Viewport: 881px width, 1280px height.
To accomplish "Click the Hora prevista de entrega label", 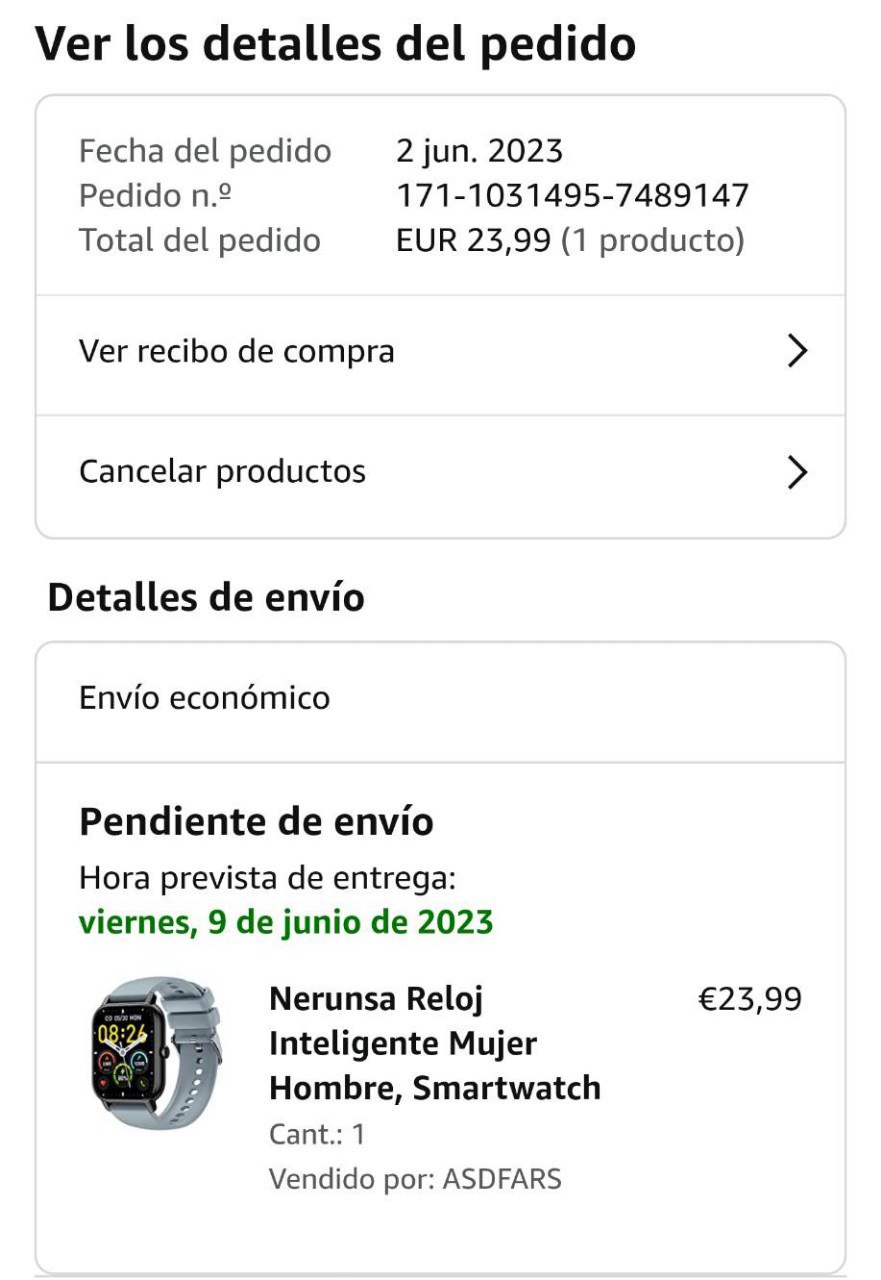I will tap(267, 878).
